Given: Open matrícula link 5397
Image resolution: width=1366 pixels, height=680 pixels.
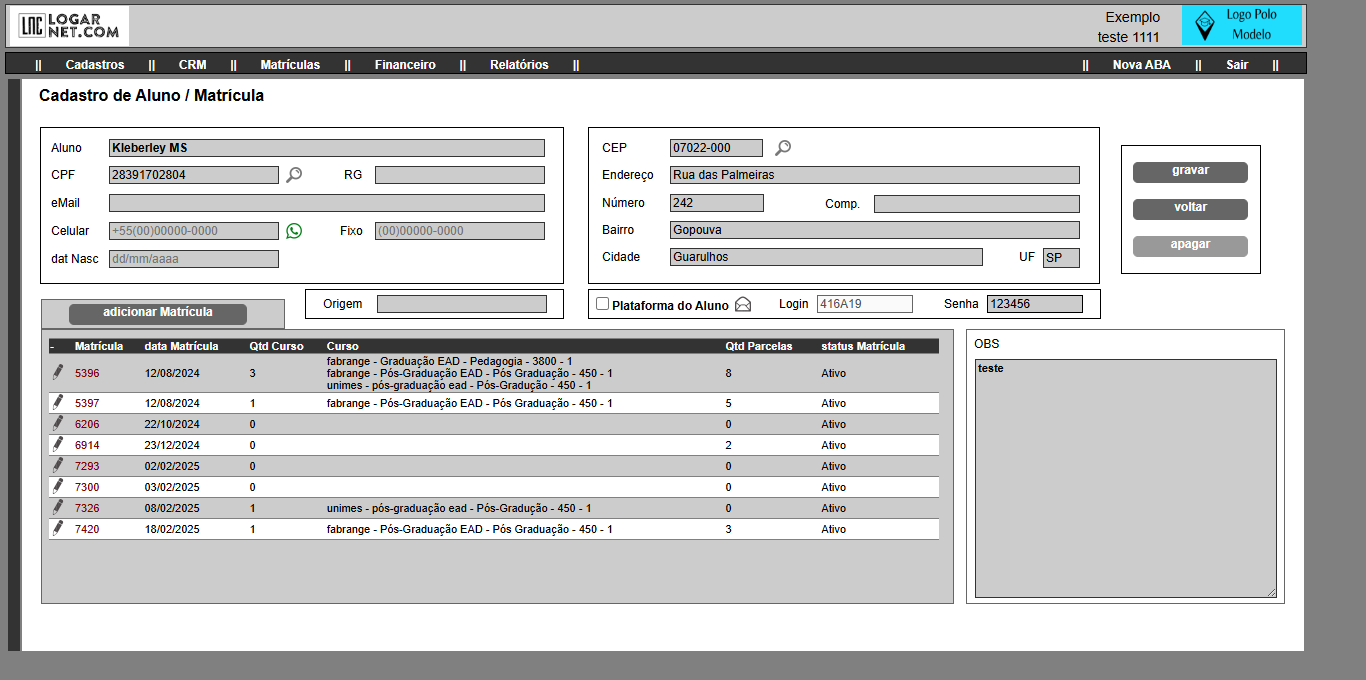Looking at the screenshot, I should click(87, 404).
